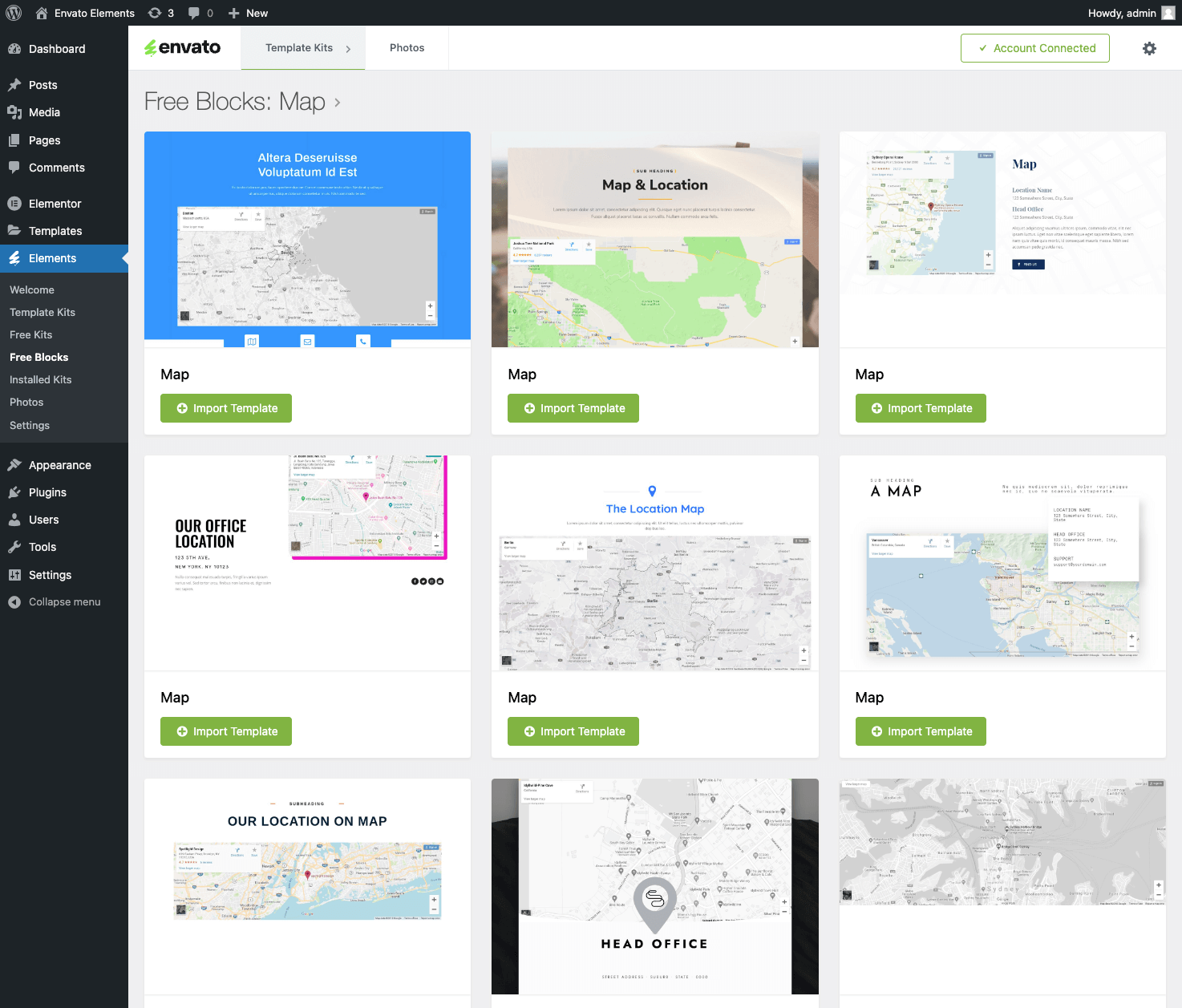Switch to the Photos tab
The height and width of the screenshot is (1008, 1182).
click(x=407, y=48)
